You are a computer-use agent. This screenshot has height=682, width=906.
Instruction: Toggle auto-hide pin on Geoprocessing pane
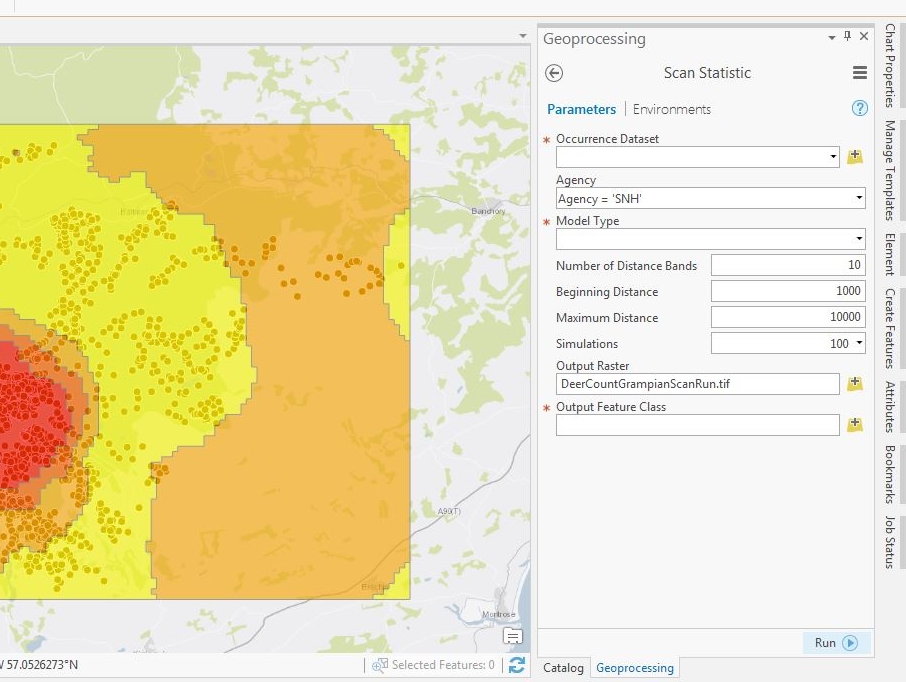847,36
